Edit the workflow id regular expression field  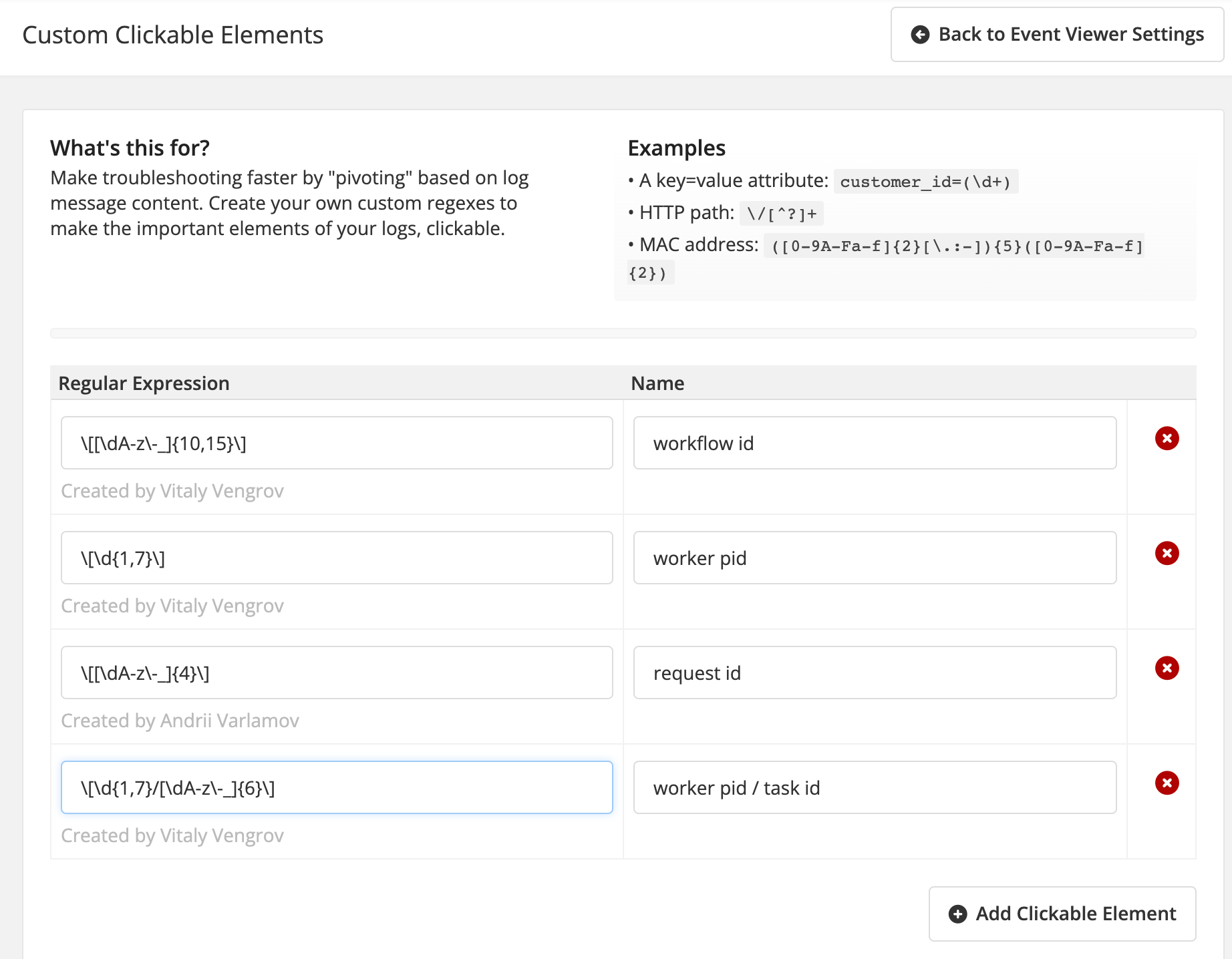tap(337, 443)
